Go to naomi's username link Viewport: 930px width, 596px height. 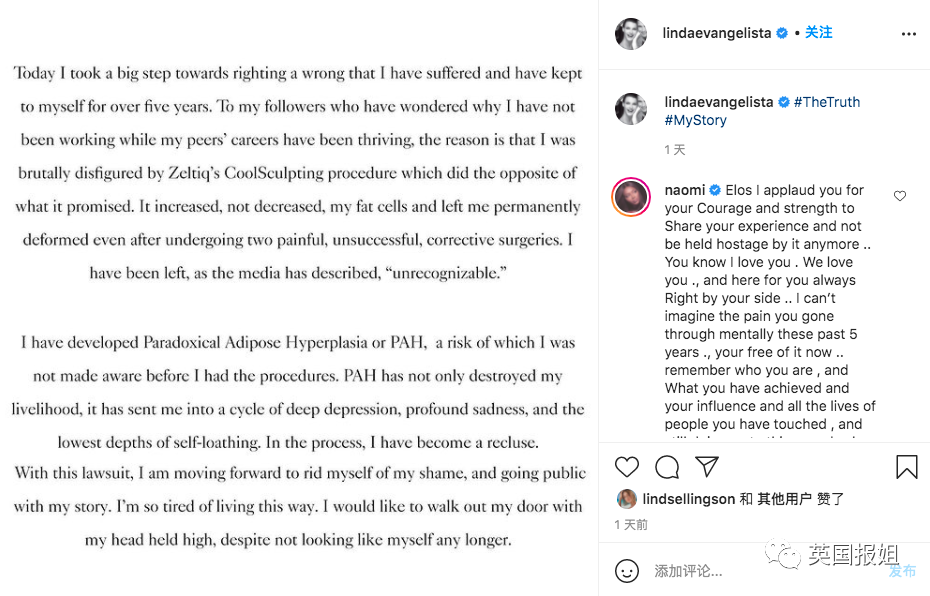coord(685,190)
